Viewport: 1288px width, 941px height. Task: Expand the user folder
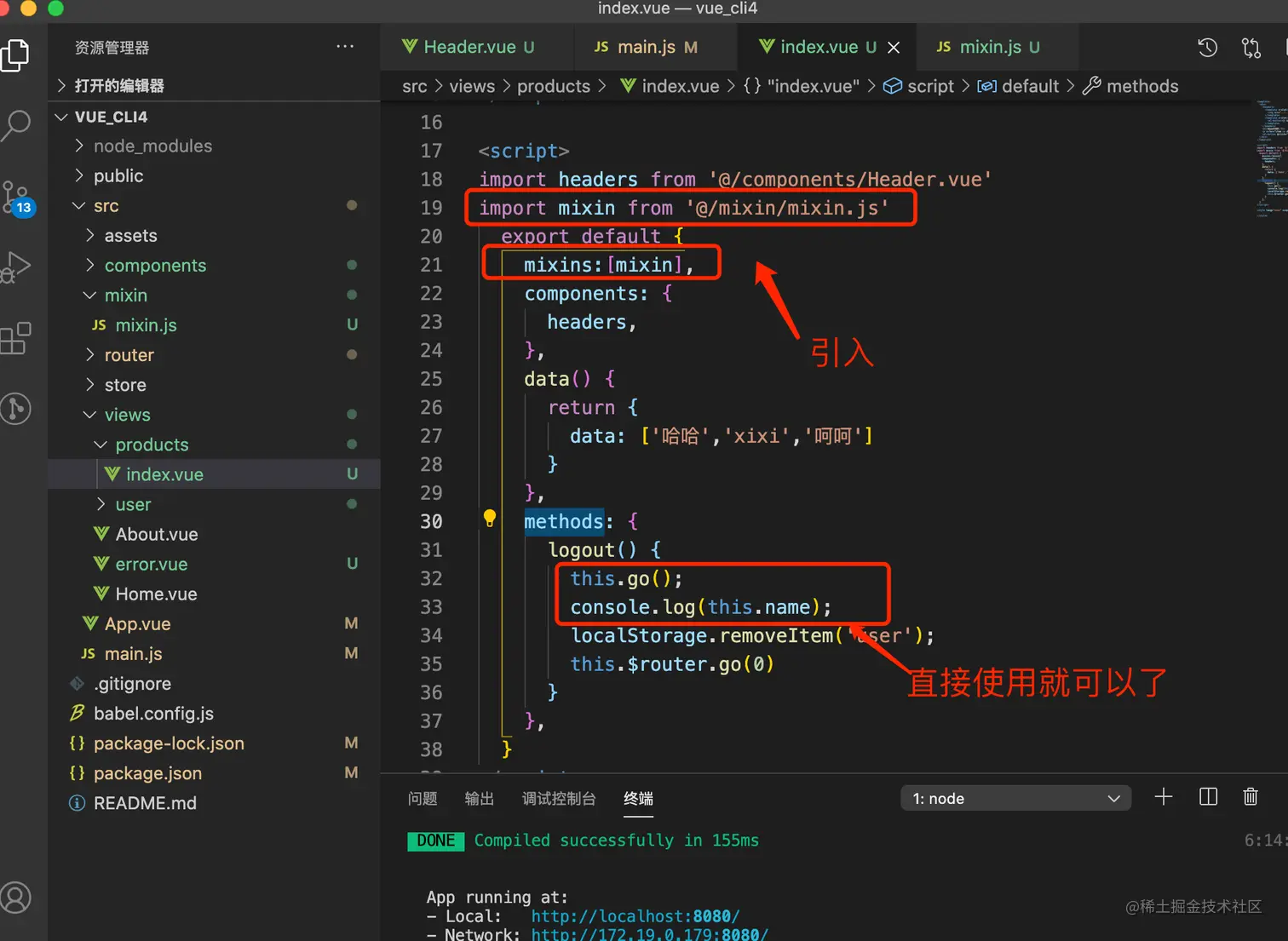click(214, 504)
